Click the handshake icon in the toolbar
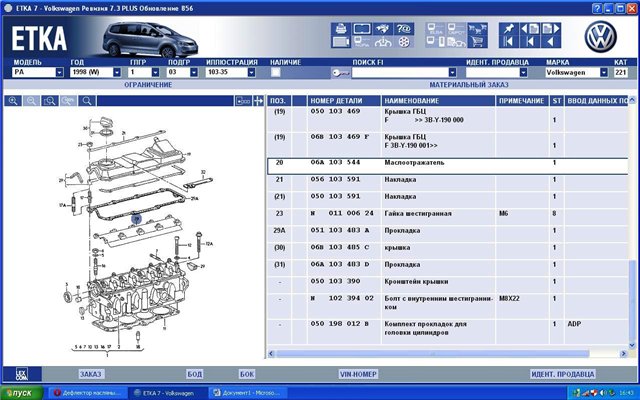 pos(383,29)
